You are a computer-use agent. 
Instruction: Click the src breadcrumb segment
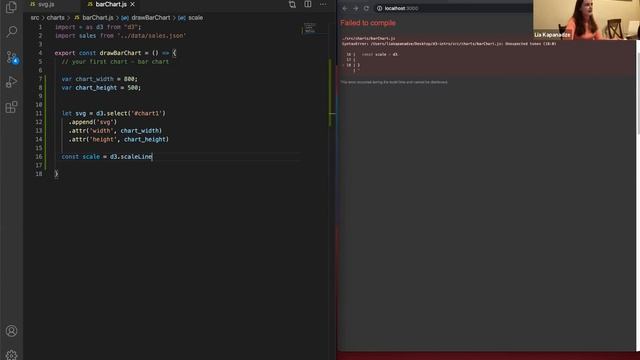tap(35, 18)
